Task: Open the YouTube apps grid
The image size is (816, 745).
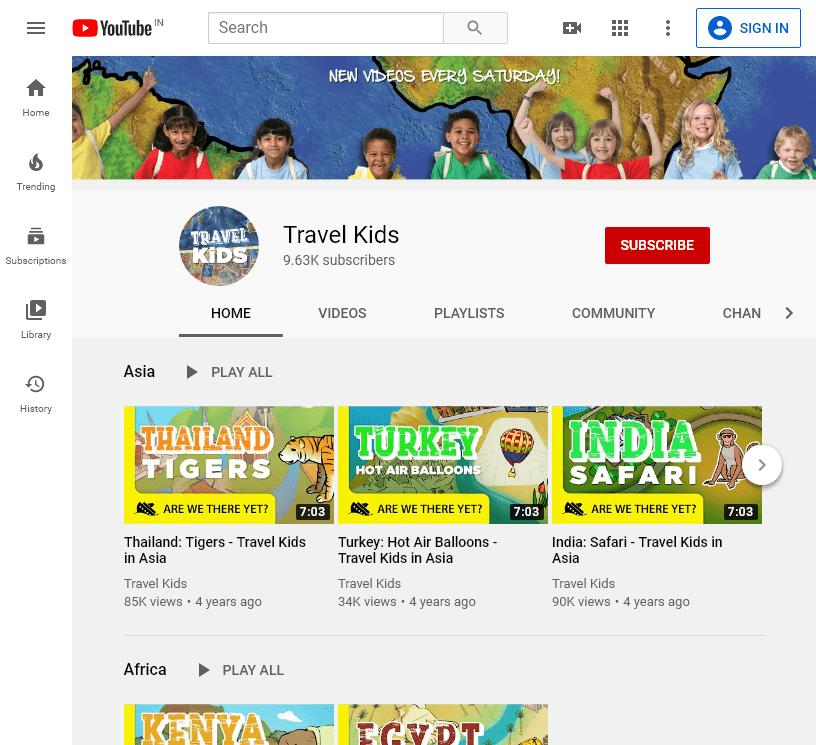Action: coord(619,28)
